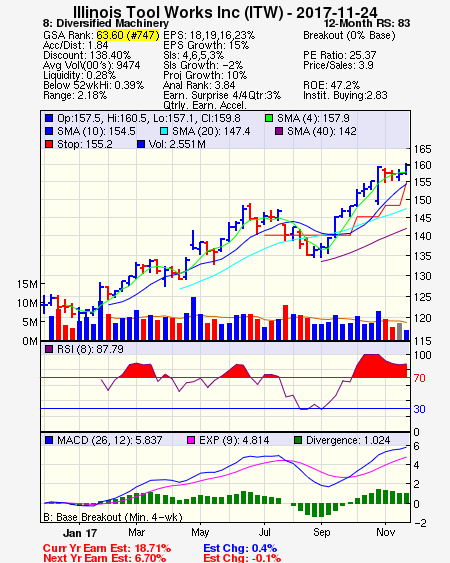The width and height of the screenshot is (450, 563).
Task: Click the red RSI 70 level label
Action: click(x=419, y=378)
